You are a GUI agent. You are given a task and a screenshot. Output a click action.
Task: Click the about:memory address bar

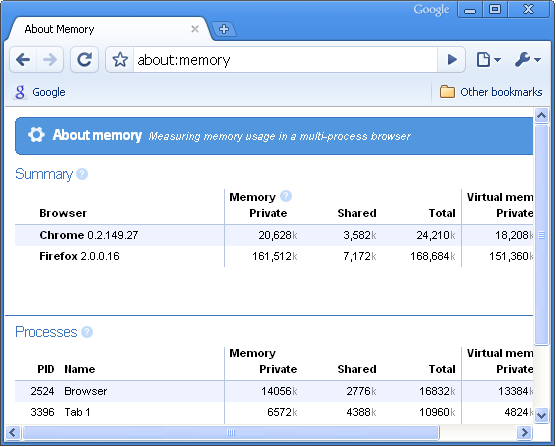coord(285,60)
